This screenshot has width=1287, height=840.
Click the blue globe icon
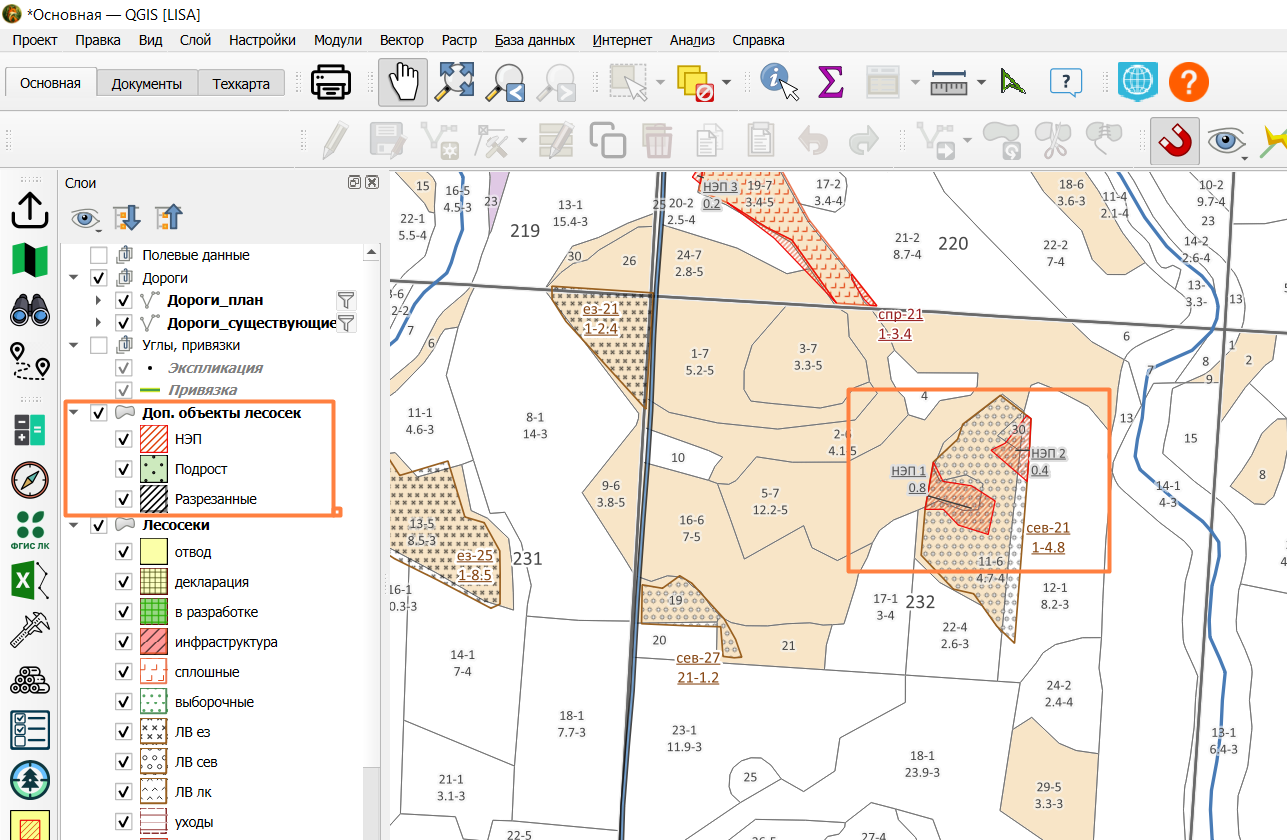pyautogui.click(x=1138, y=82)
